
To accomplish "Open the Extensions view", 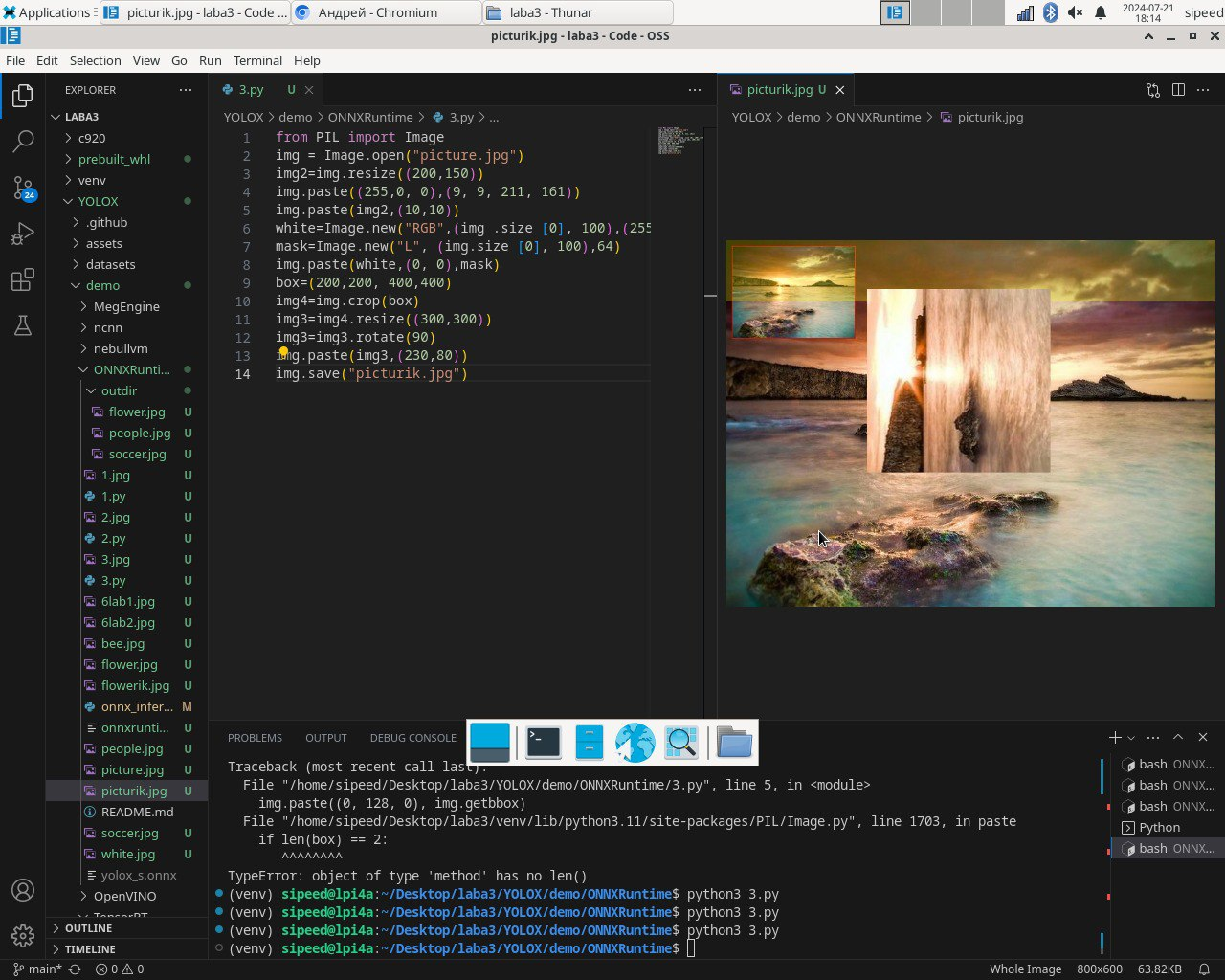I will (23, 280).
